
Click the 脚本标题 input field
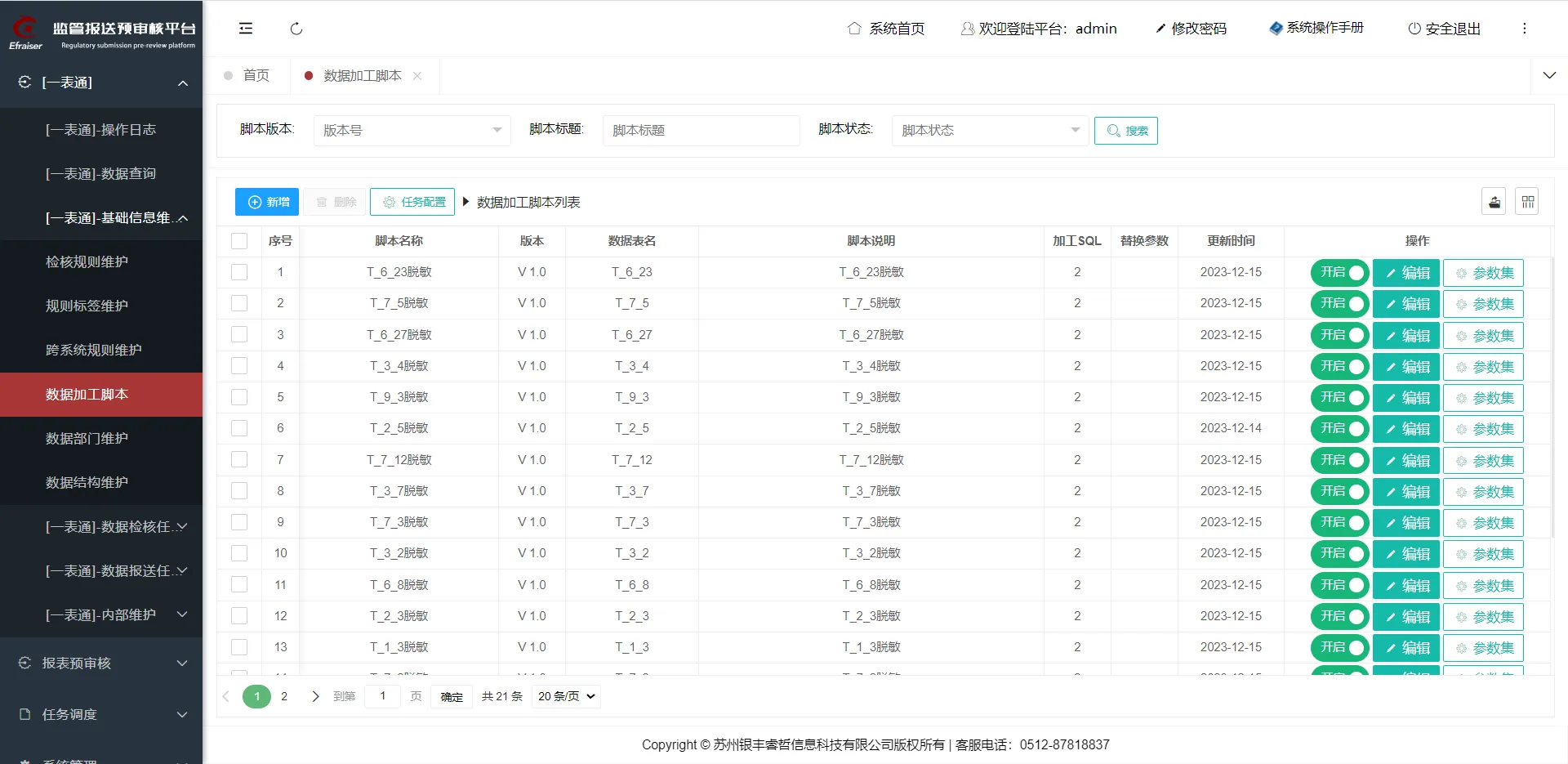(x=701, y=131)
